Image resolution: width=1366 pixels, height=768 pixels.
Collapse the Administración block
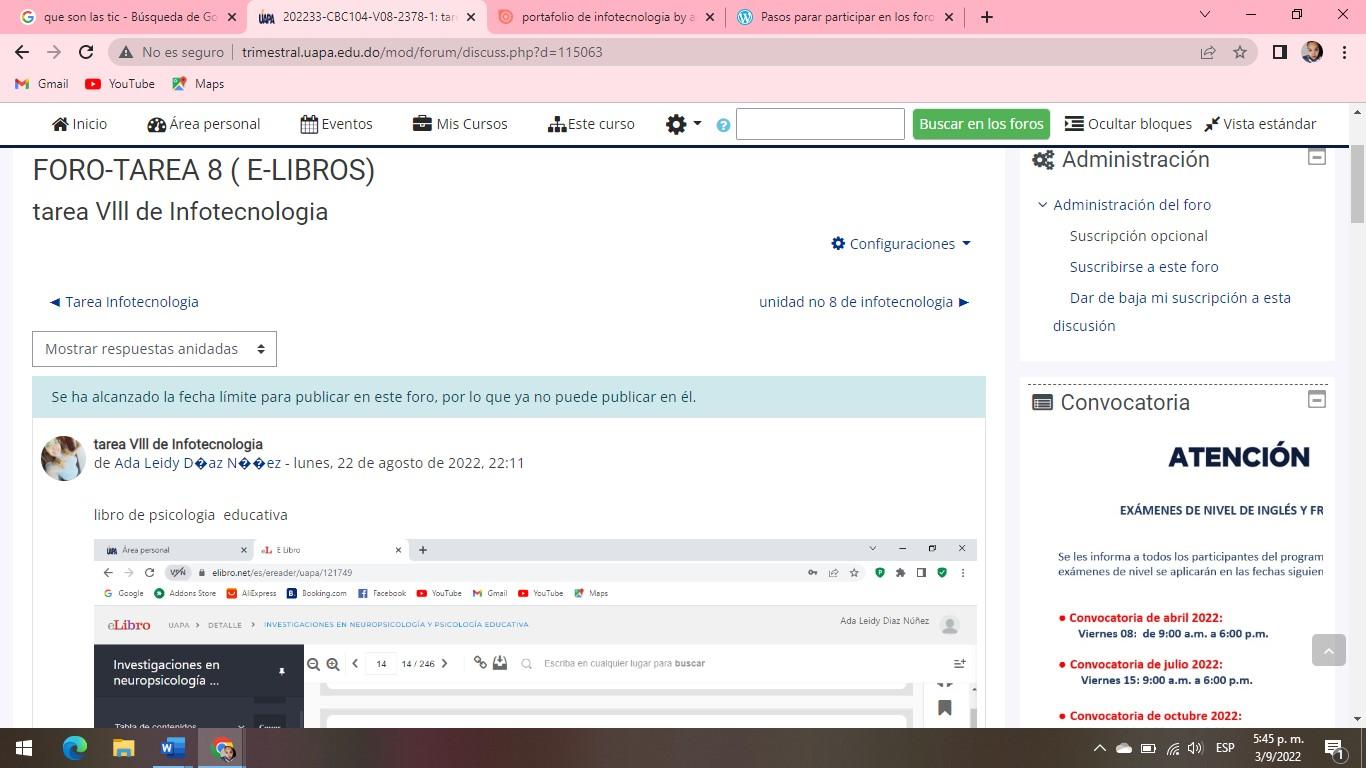coord(1317,157)
